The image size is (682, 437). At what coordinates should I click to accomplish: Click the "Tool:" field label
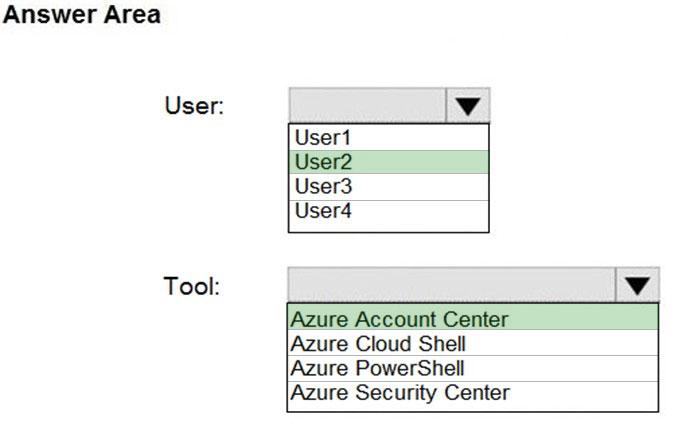point(192,286)
